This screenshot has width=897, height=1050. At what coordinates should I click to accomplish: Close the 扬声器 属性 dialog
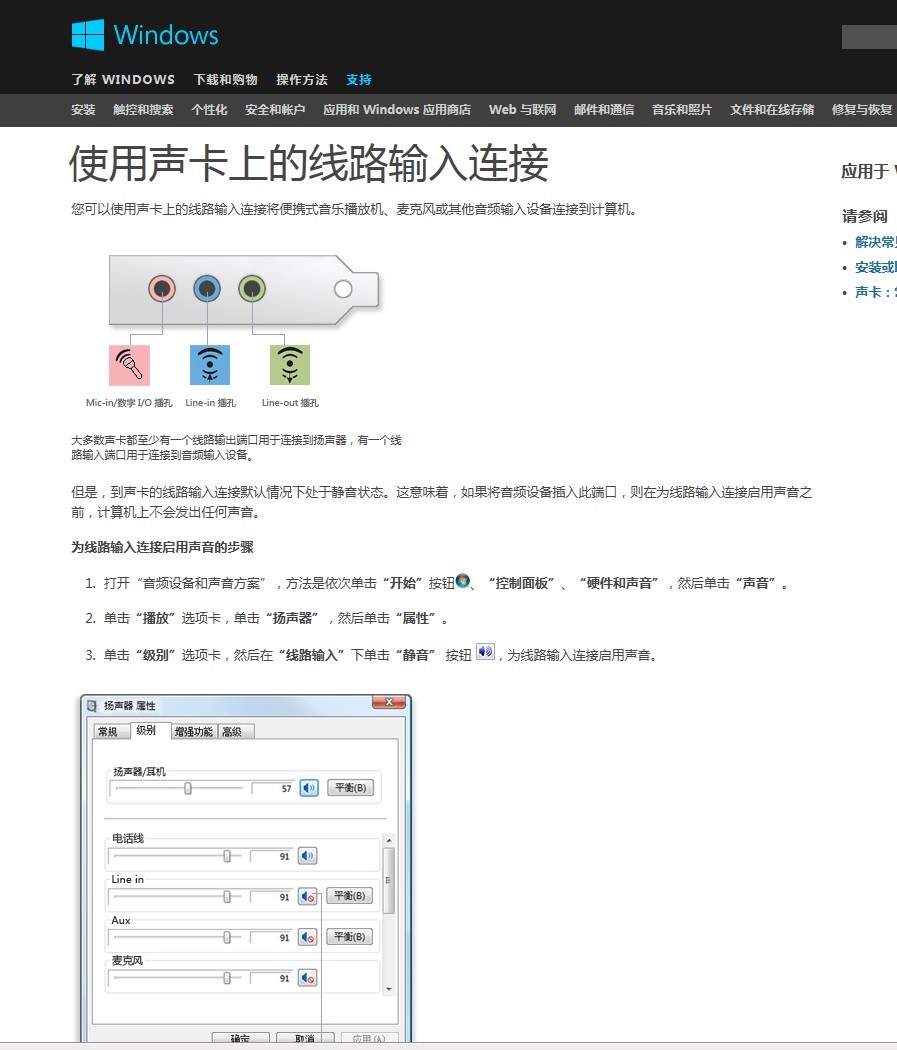tap(389, 702)
